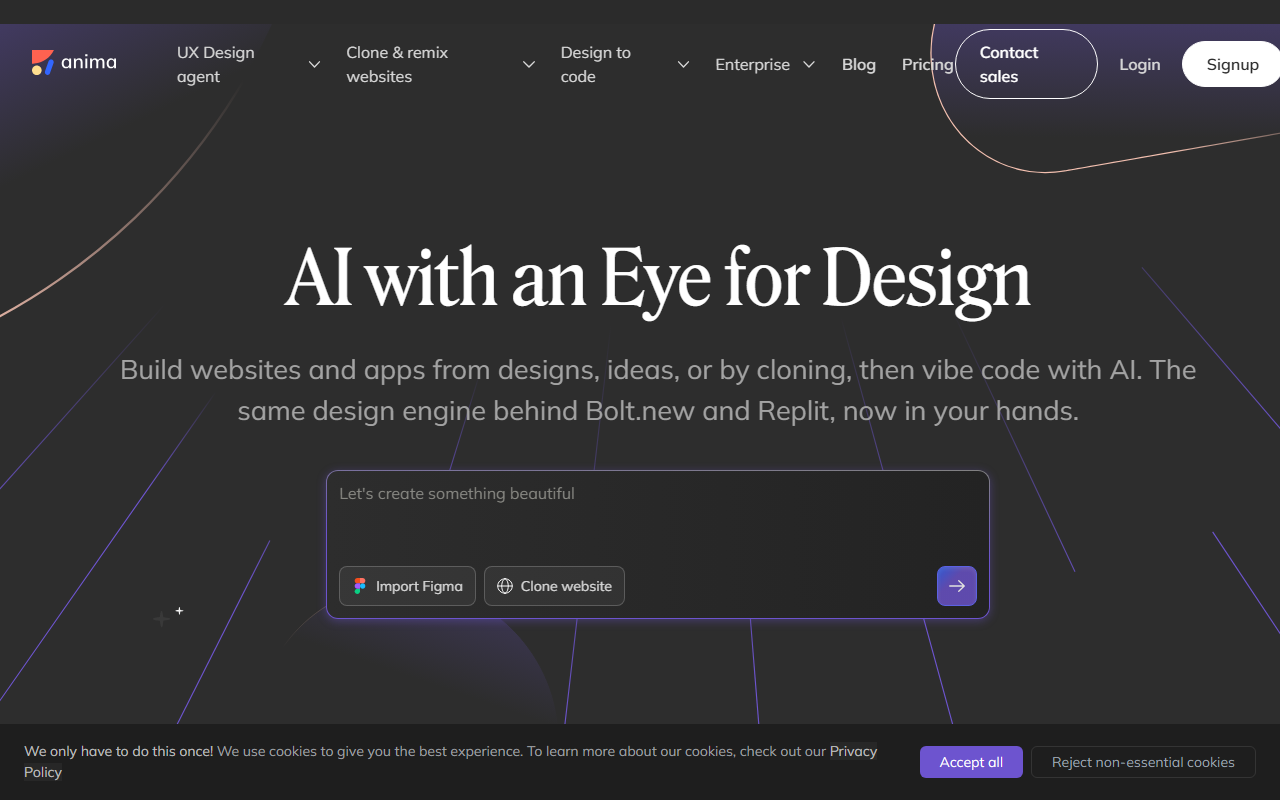Viewport: 1280px width, 800px height.
Task: Click the 'AI with an Eye for Design' heading
Action: point(657,279)
